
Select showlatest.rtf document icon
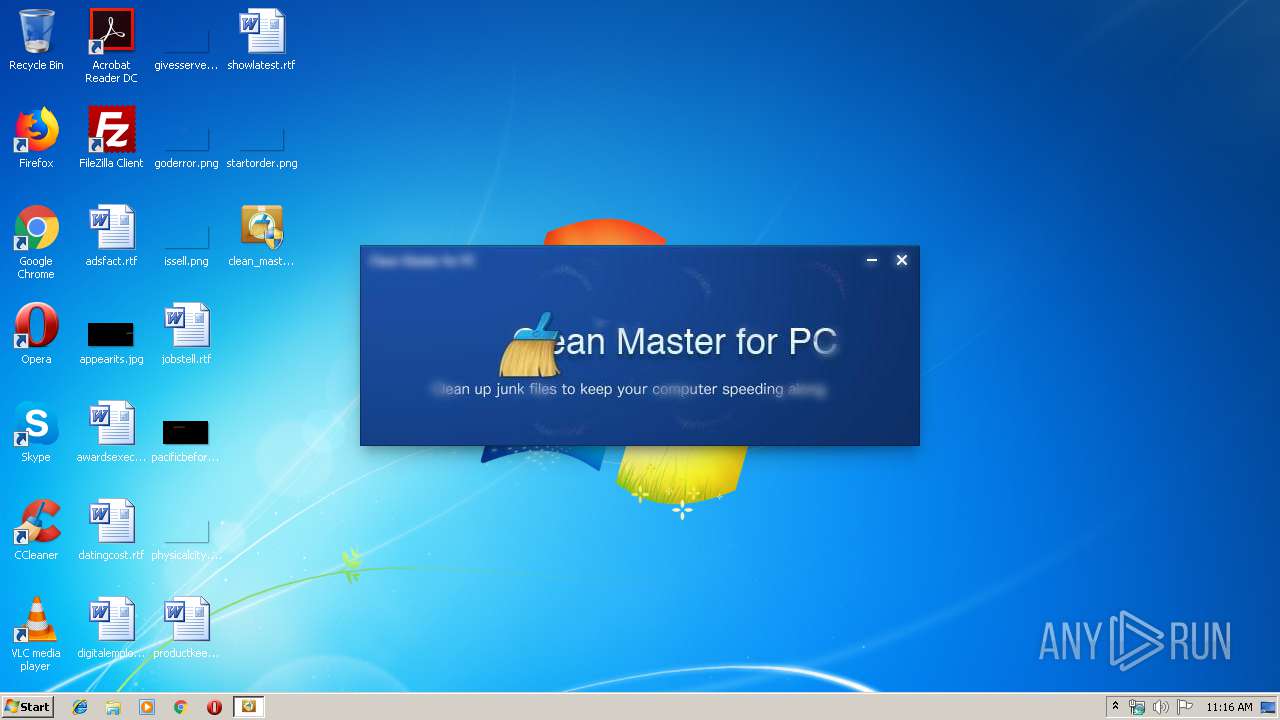click(x=261, y=40)
